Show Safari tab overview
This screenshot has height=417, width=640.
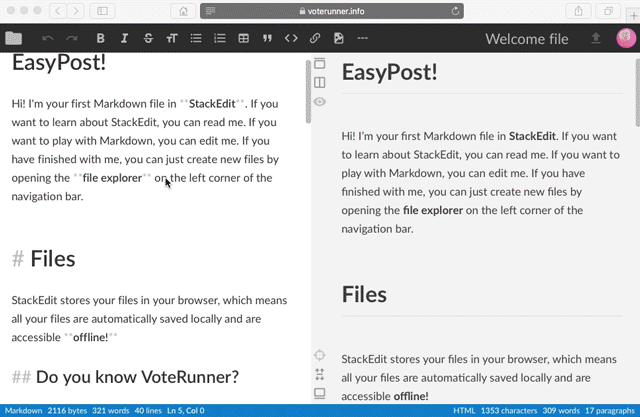pyautogui.click(x=608, y=11)
